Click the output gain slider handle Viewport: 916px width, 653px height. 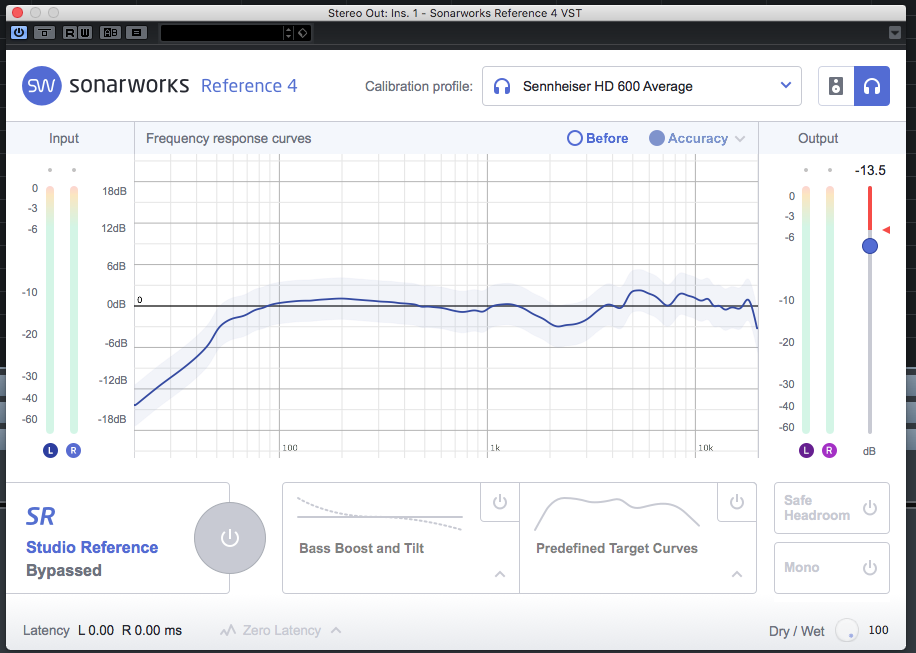pyautogui.click(x=870, y=246)
